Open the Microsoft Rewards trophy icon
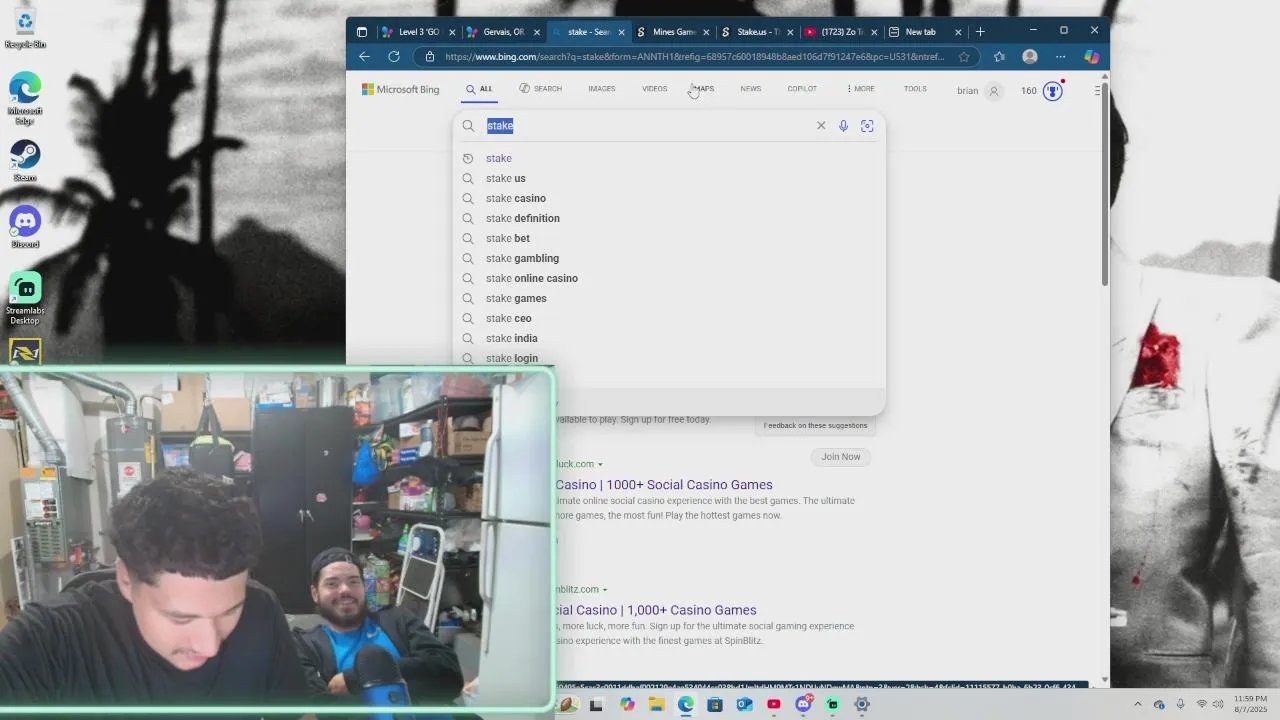This screenshot has width=1280, height=720. pyautogui.click(x=1052, y=91)
